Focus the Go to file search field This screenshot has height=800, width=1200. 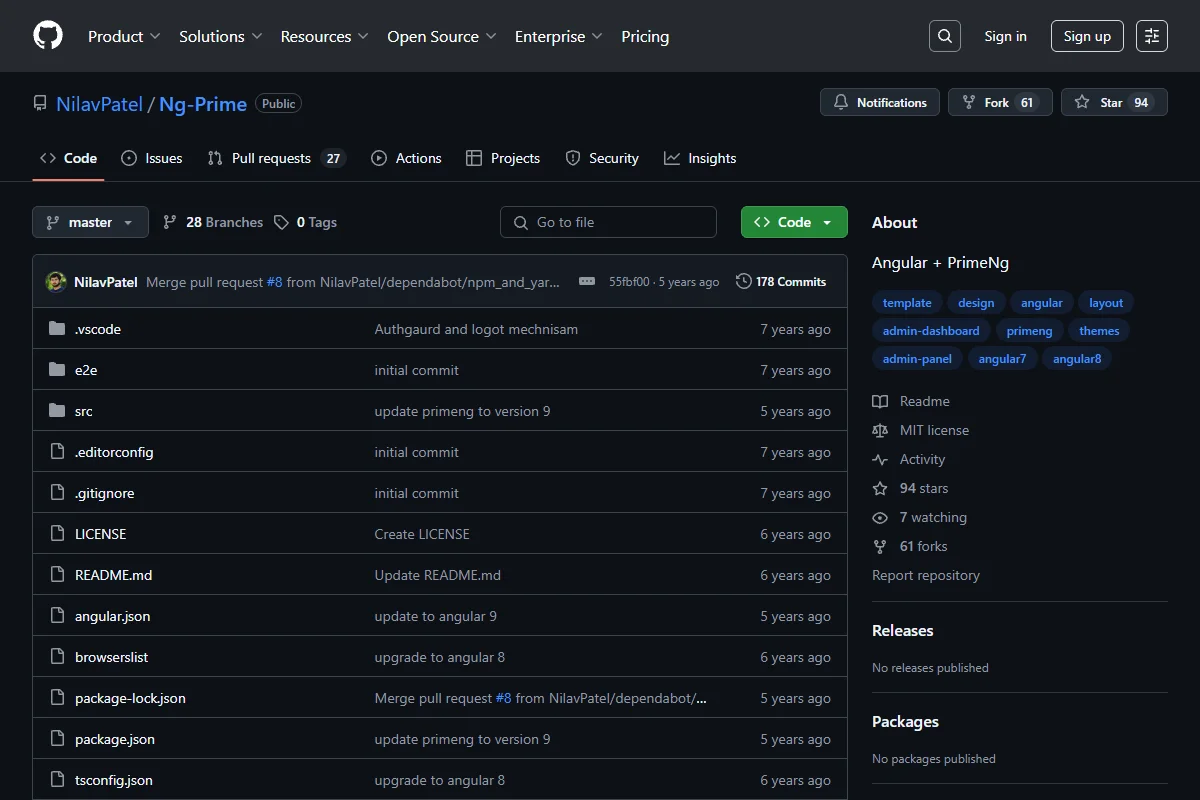click(608, 222)
